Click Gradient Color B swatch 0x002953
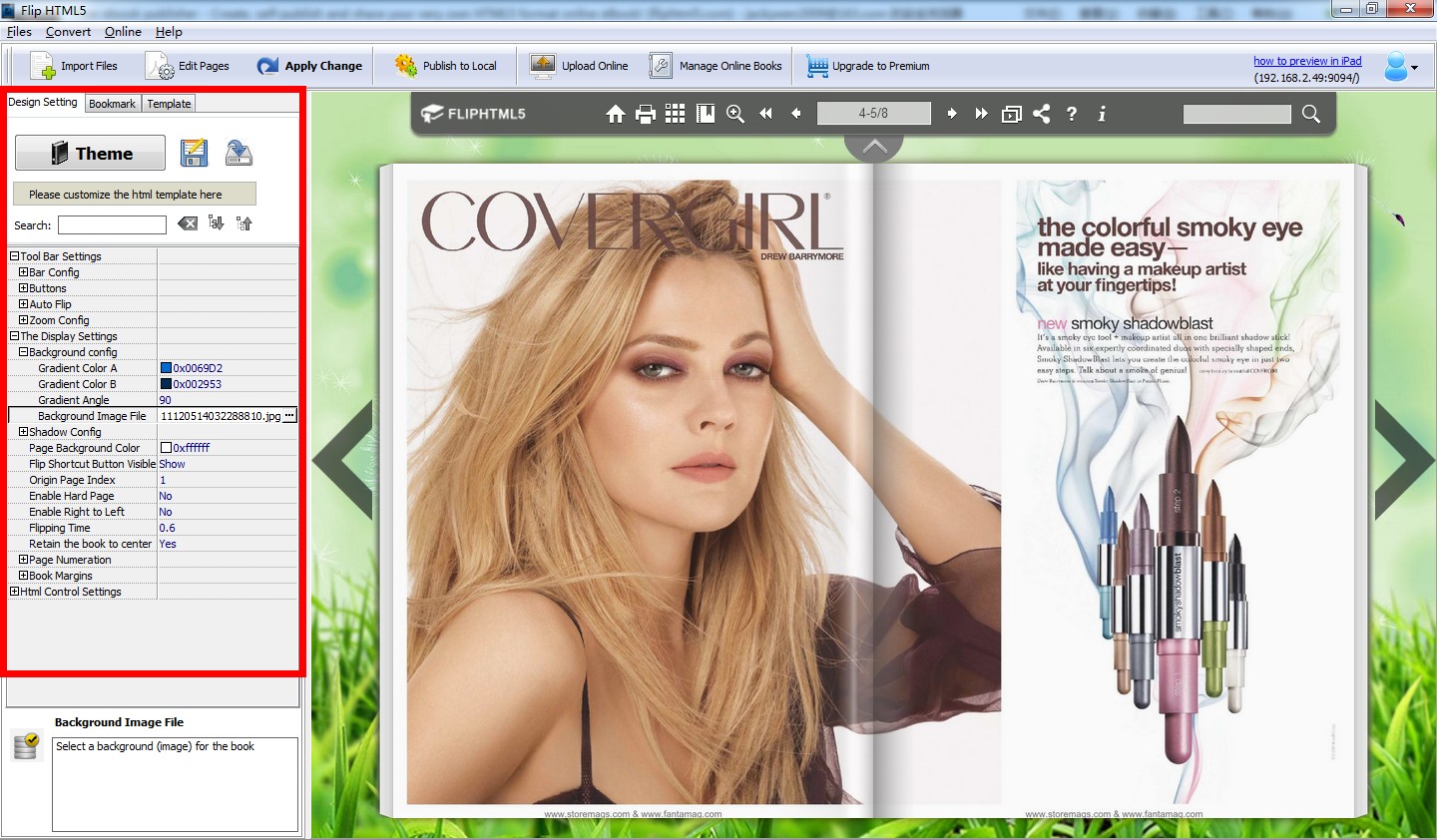 coord(166,384)
